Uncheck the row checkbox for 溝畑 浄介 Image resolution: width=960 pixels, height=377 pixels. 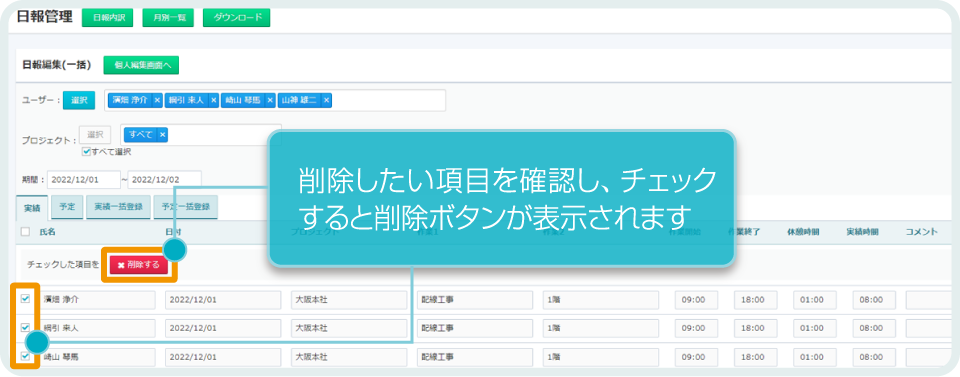pyautogui.click(x=25, y=299)
